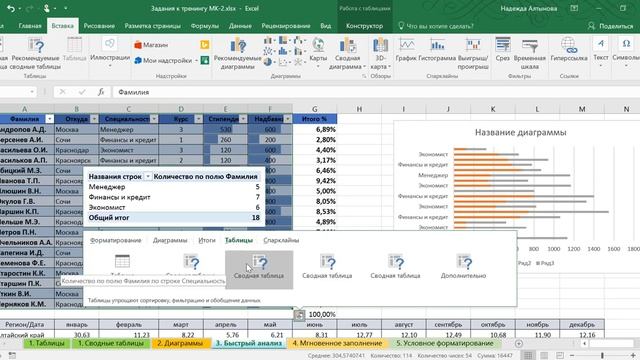Open the Откуда column filter dropdown
Image resolution: width=640 pixels, height=360 pixels.
coord(94,119)
